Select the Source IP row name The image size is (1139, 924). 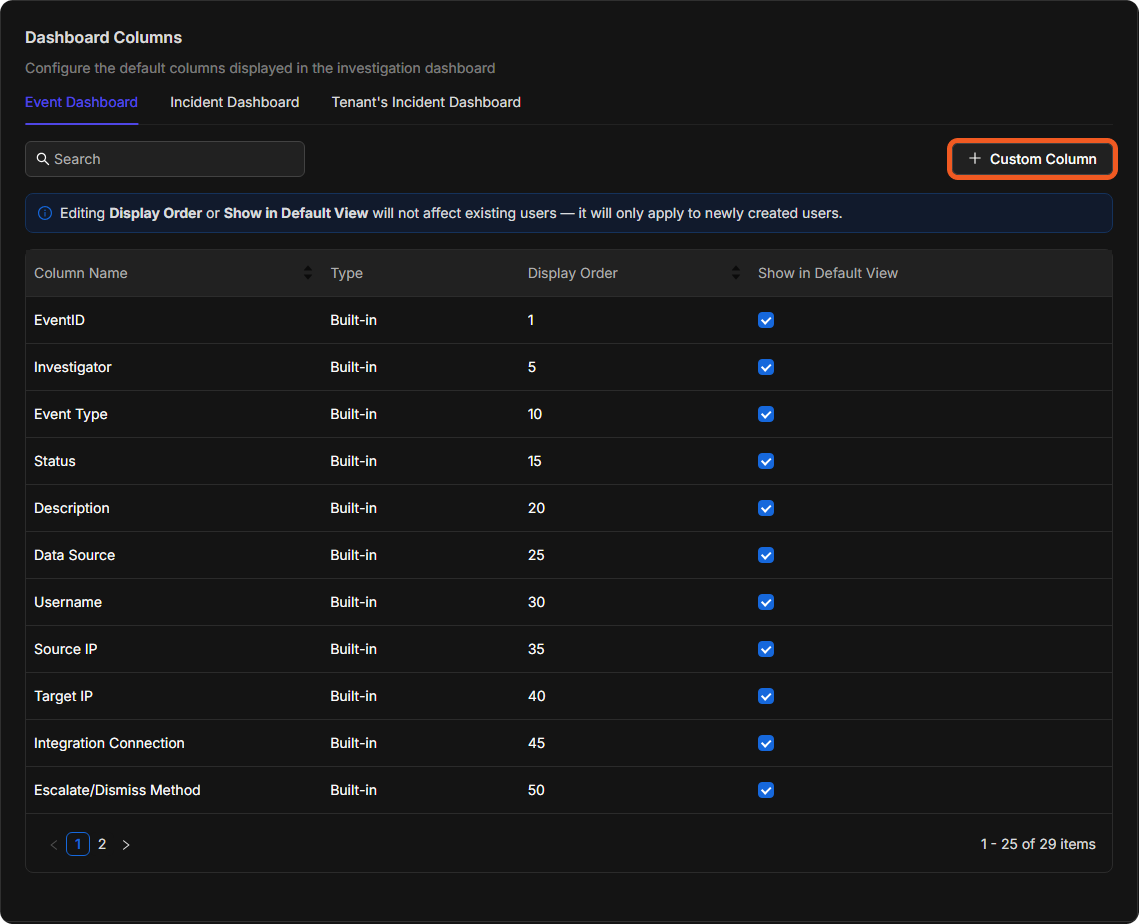coord(65,649)
